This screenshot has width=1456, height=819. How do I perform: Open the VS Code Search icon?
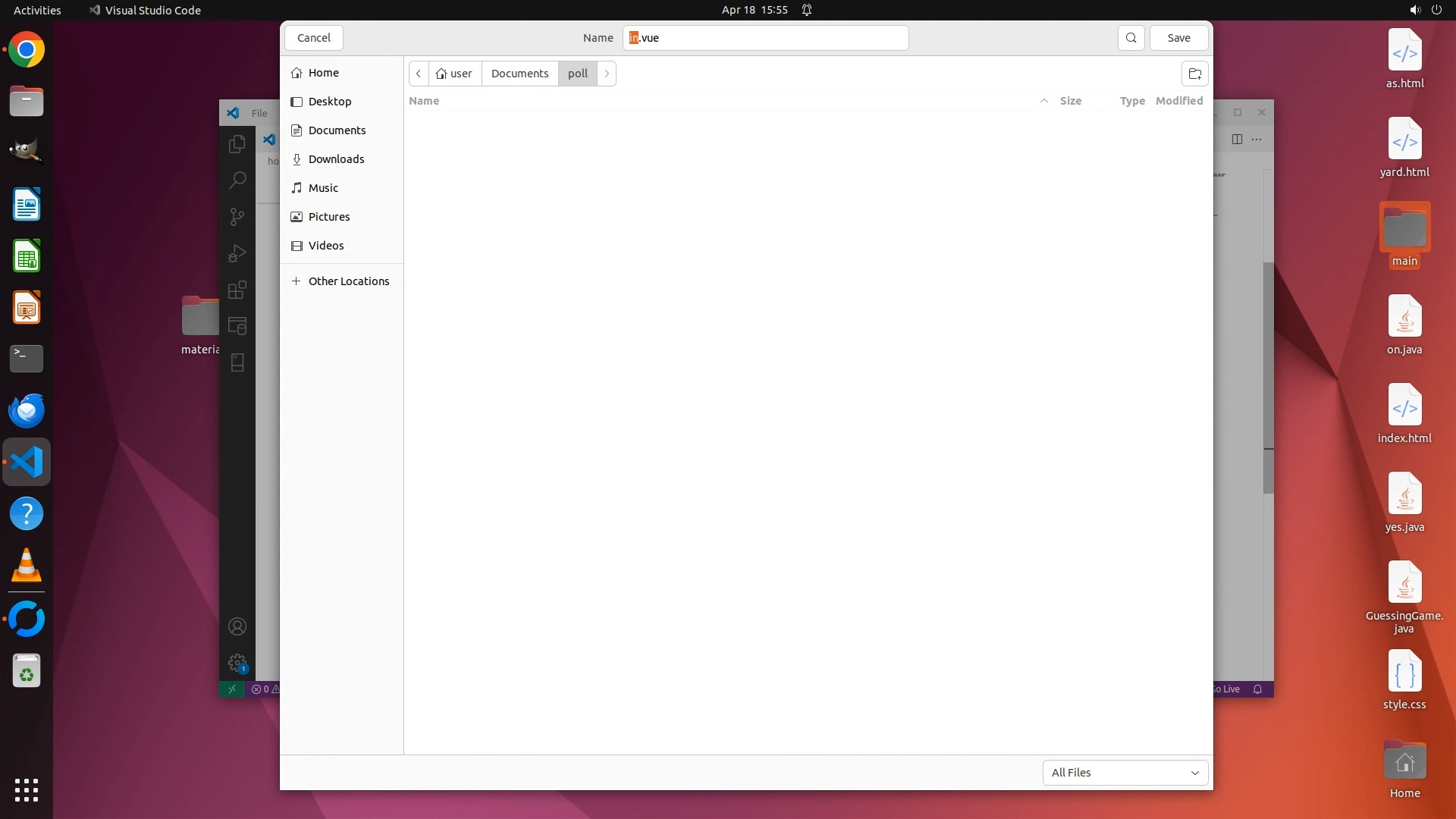pos(237,180)
